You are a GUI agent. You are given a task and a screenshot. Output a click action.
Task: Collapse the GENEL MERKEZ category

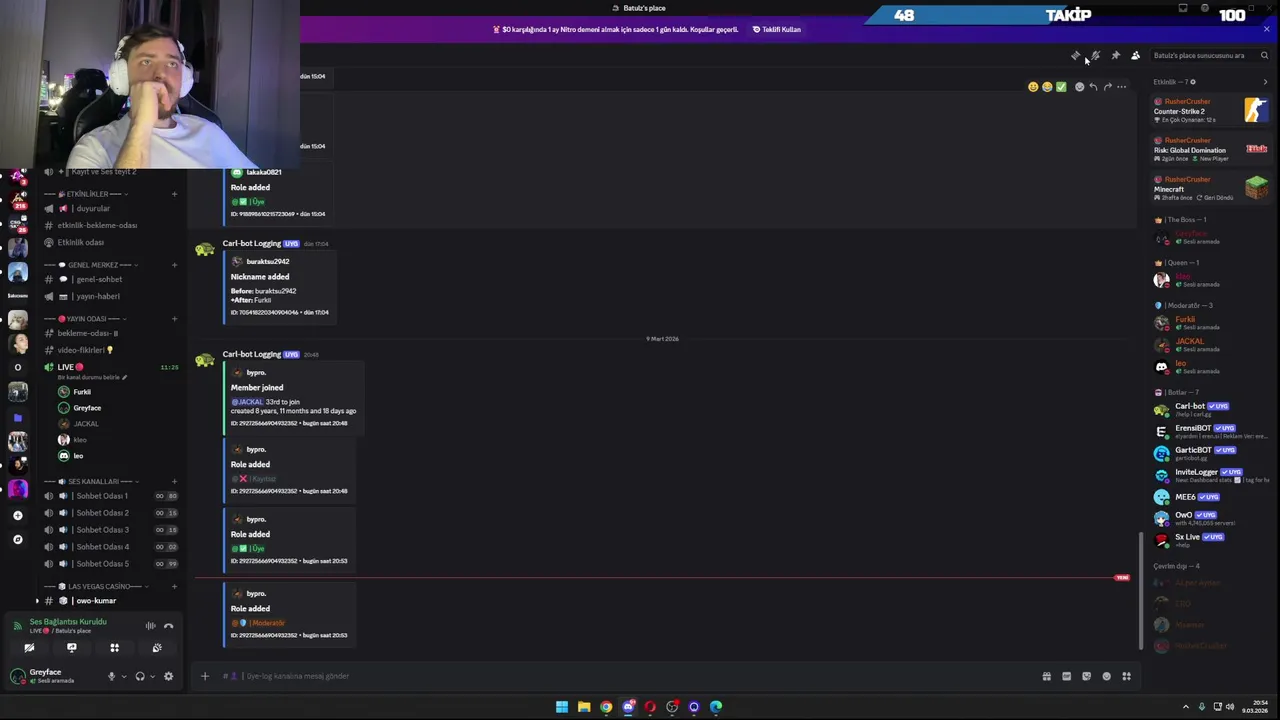pyautogui.click(x=91, y=265)
